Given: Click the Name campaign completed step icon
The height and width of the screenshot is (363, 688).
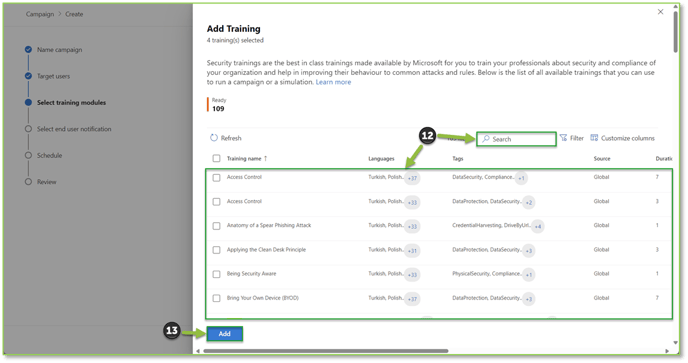Looking at the screenshot, I should [29, 50].
